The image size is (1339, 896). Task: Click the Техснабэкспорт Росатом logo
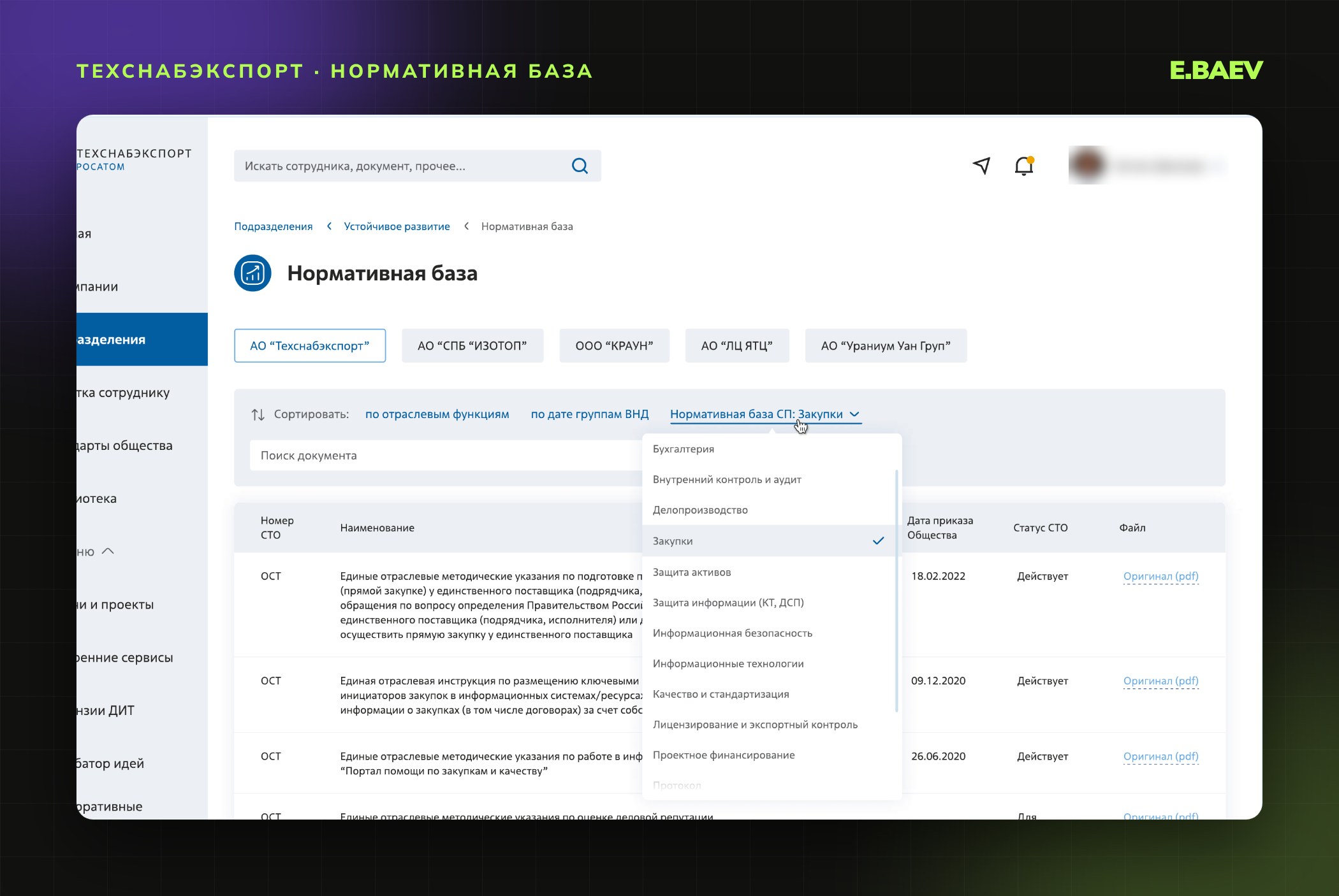135,159
